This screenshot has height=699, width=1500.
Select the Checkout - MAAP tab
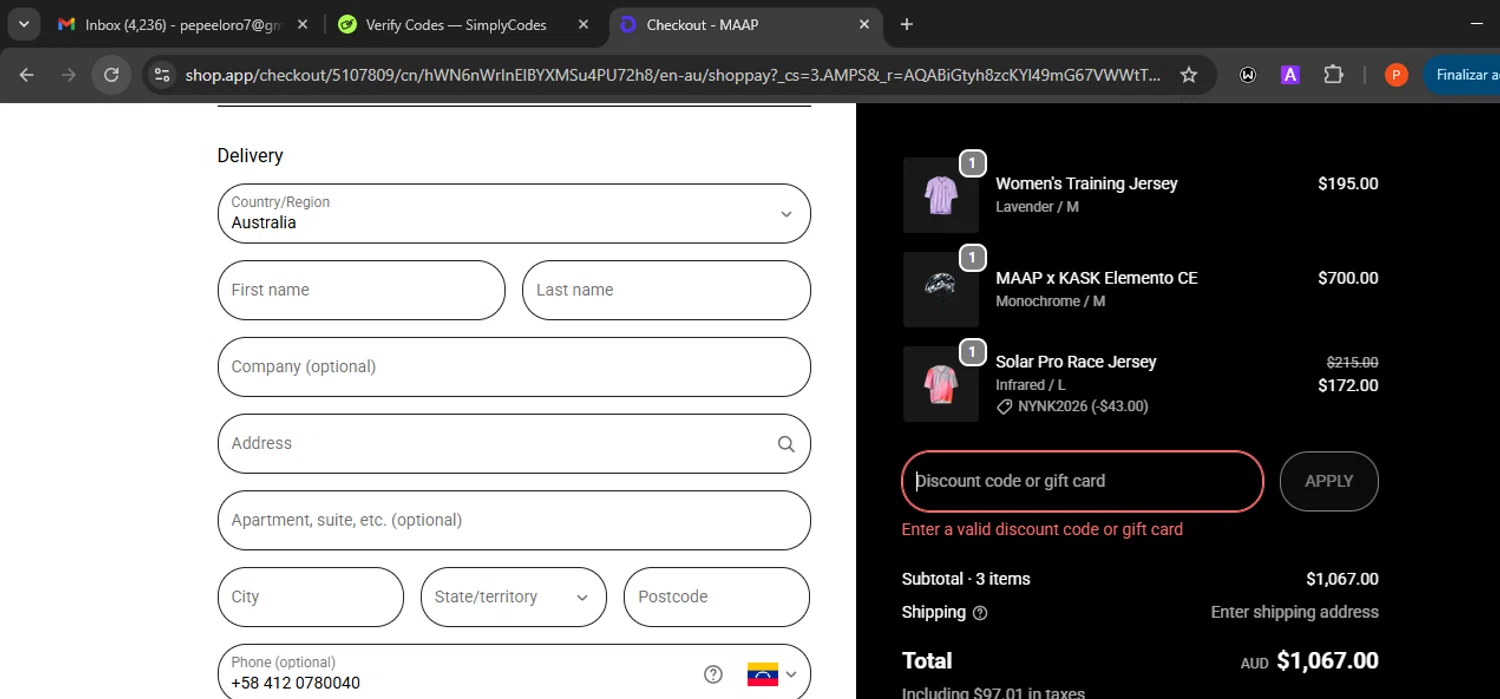pos(745,25)
